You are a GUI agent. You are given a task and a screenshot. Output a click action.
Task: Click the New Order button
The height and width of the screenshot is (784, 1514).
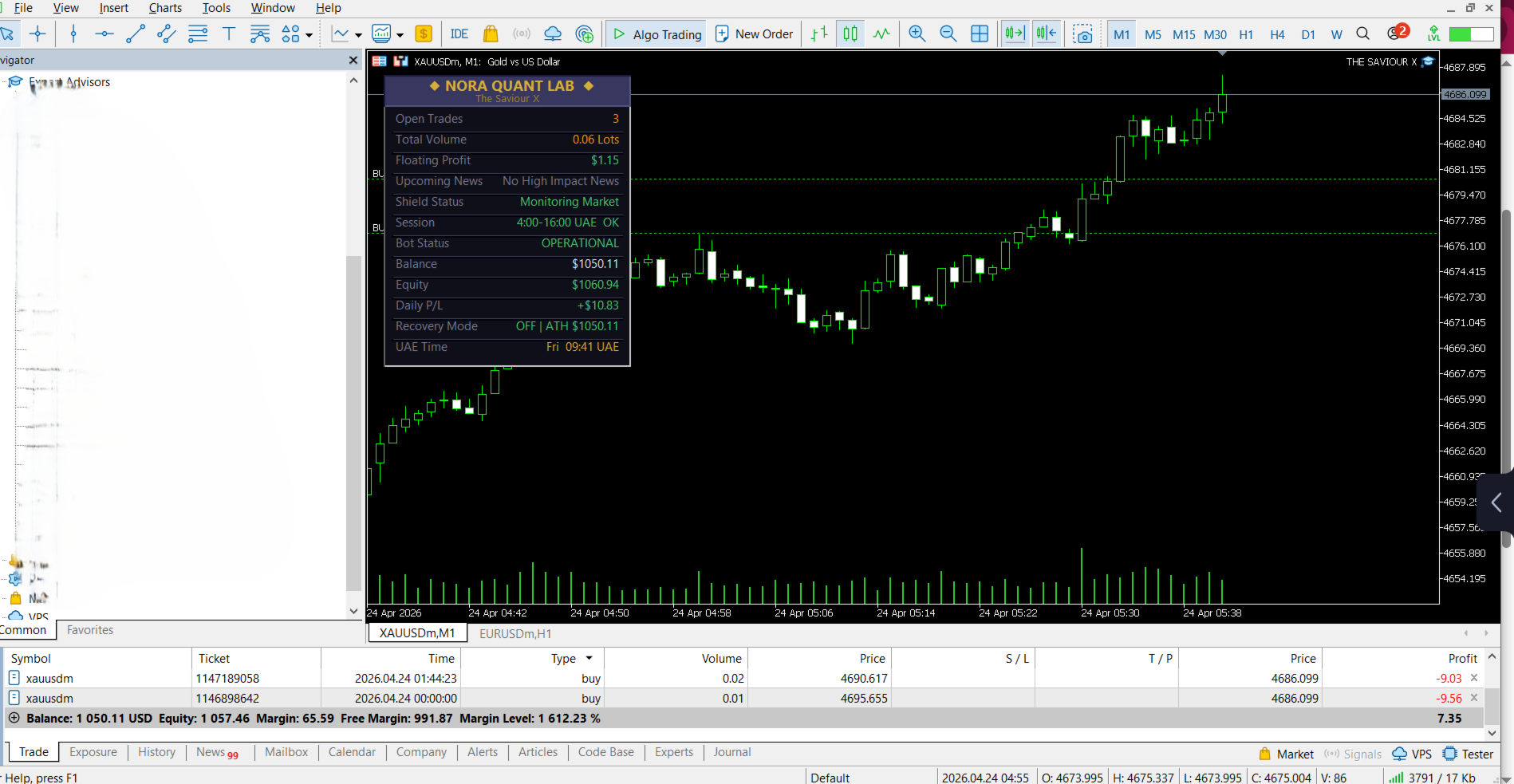755,33
